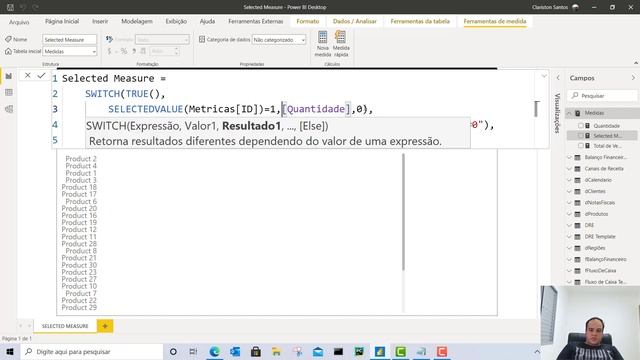Open the Ferramentas da tabela tab
The image size is (640, 360).
[420, 21]
